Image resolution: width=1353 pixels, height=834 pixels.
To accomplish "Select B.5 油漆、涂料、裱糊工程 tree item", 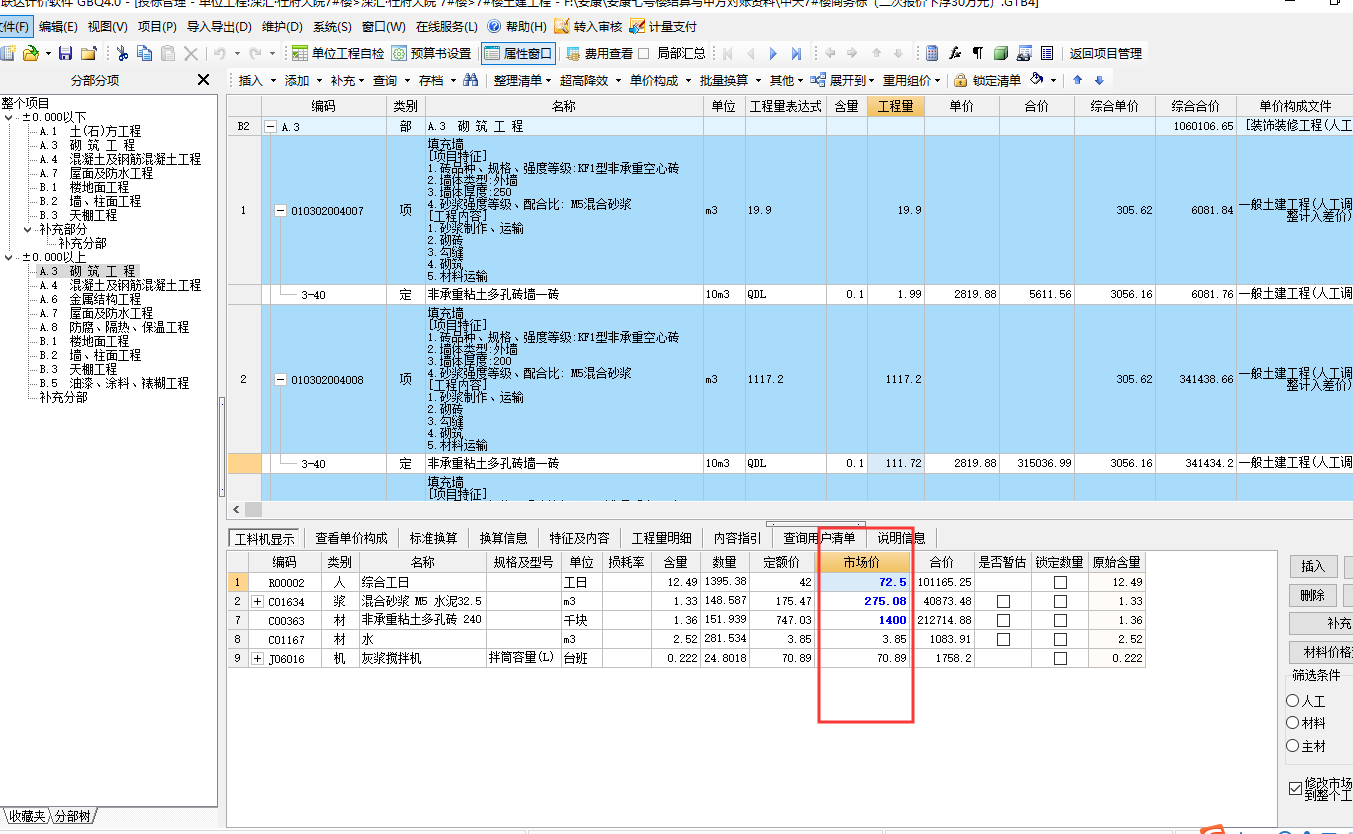I will point(113,383).
